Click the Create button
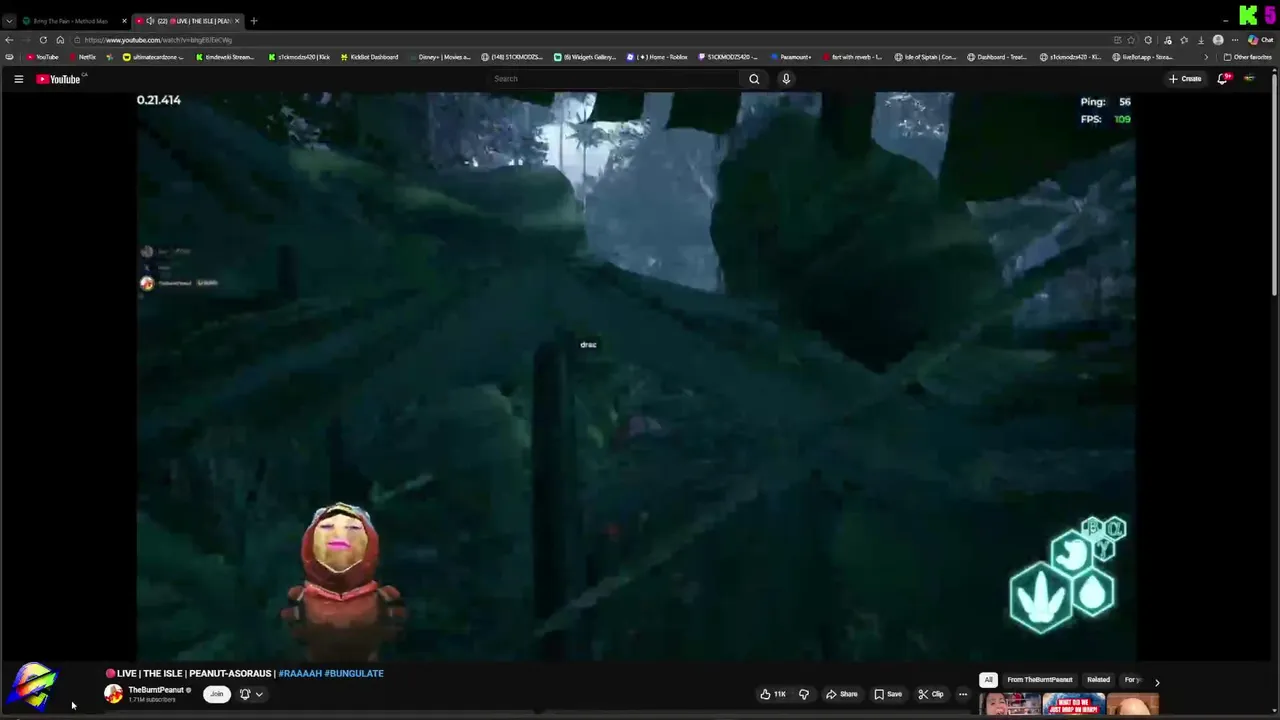The height and width of the screenshot is (720, 1280). click(x=1186, y=79)
